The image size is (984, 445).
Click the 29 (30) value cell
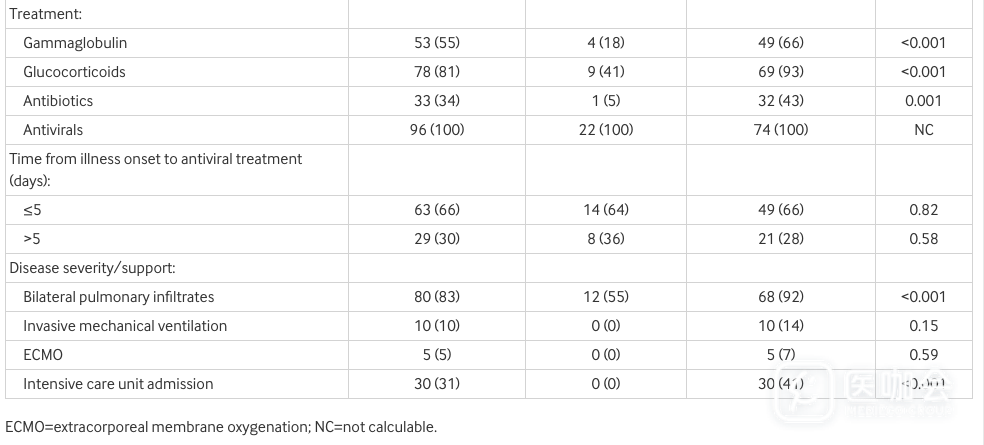click(436, 239)
